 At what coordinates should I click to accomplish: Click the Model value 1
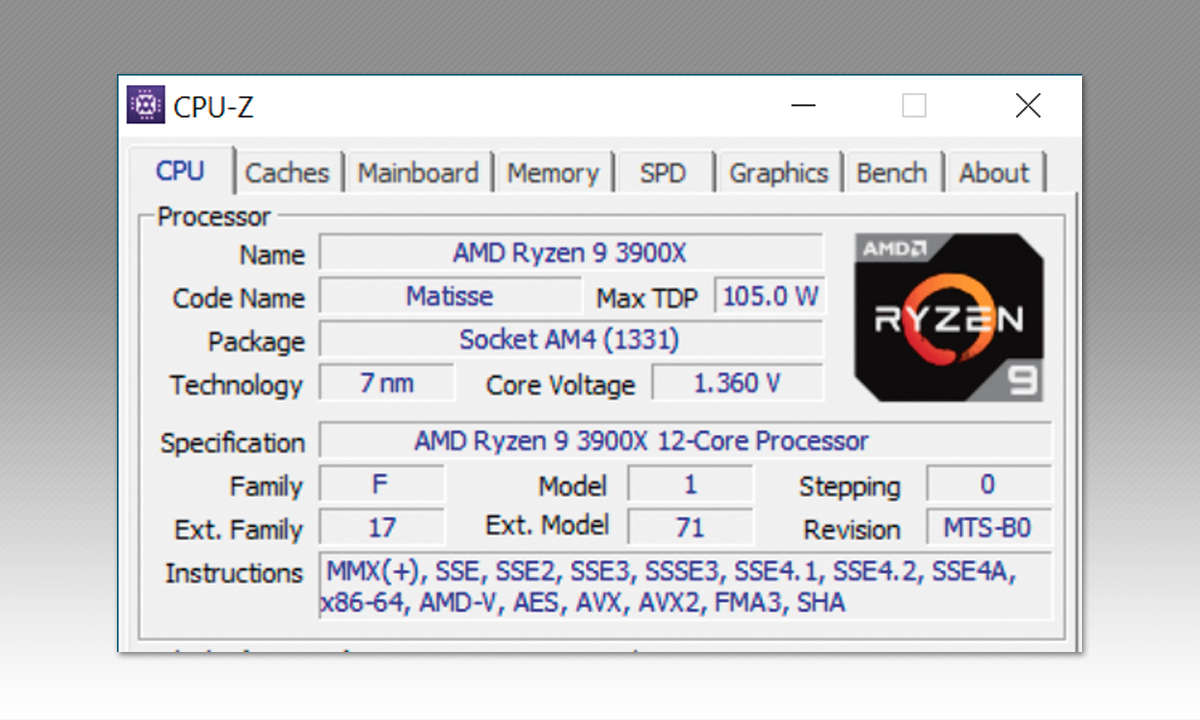pos(690,485)
